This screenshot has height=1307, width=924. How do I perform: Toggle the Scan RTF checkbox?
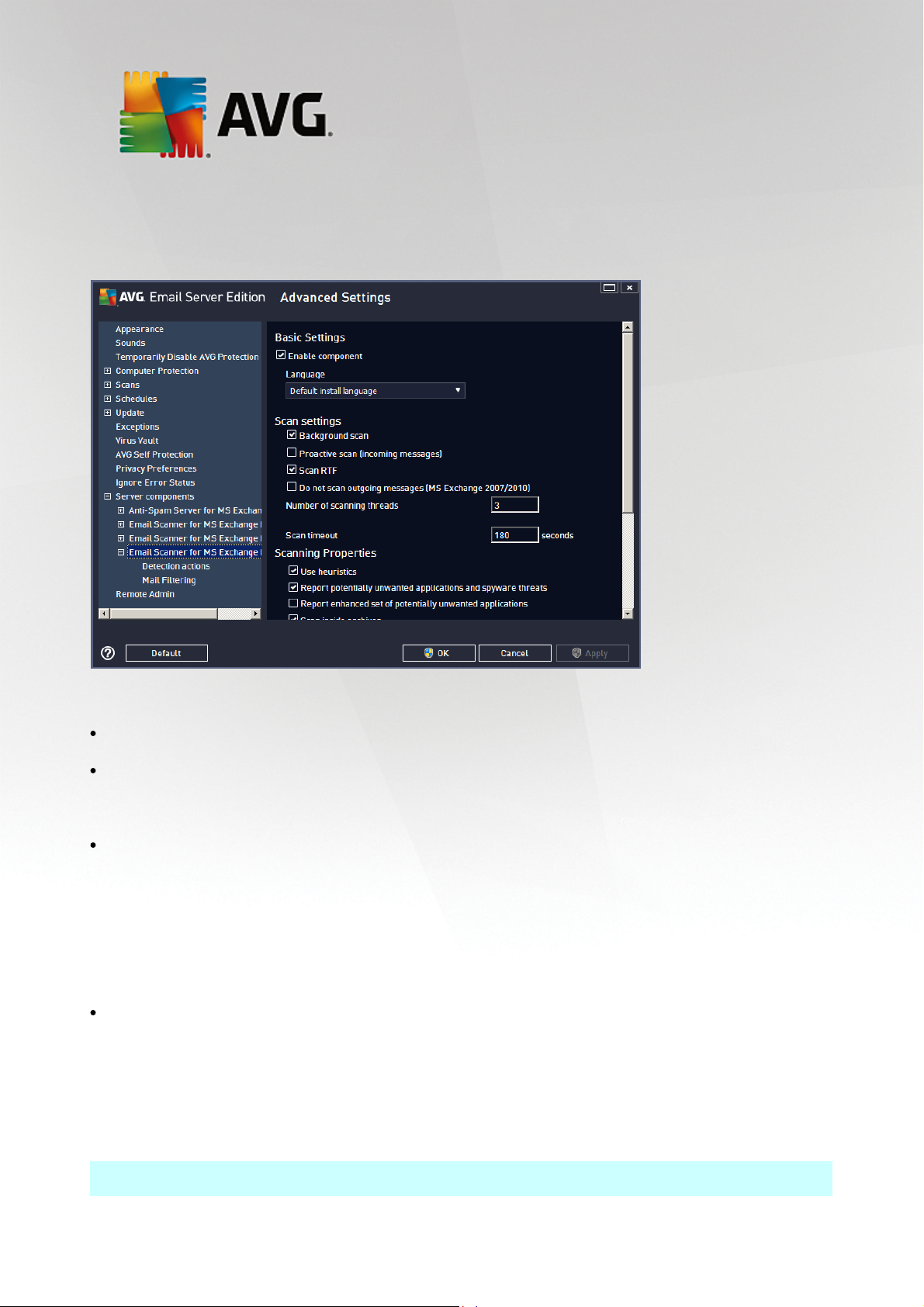(292, 470)
